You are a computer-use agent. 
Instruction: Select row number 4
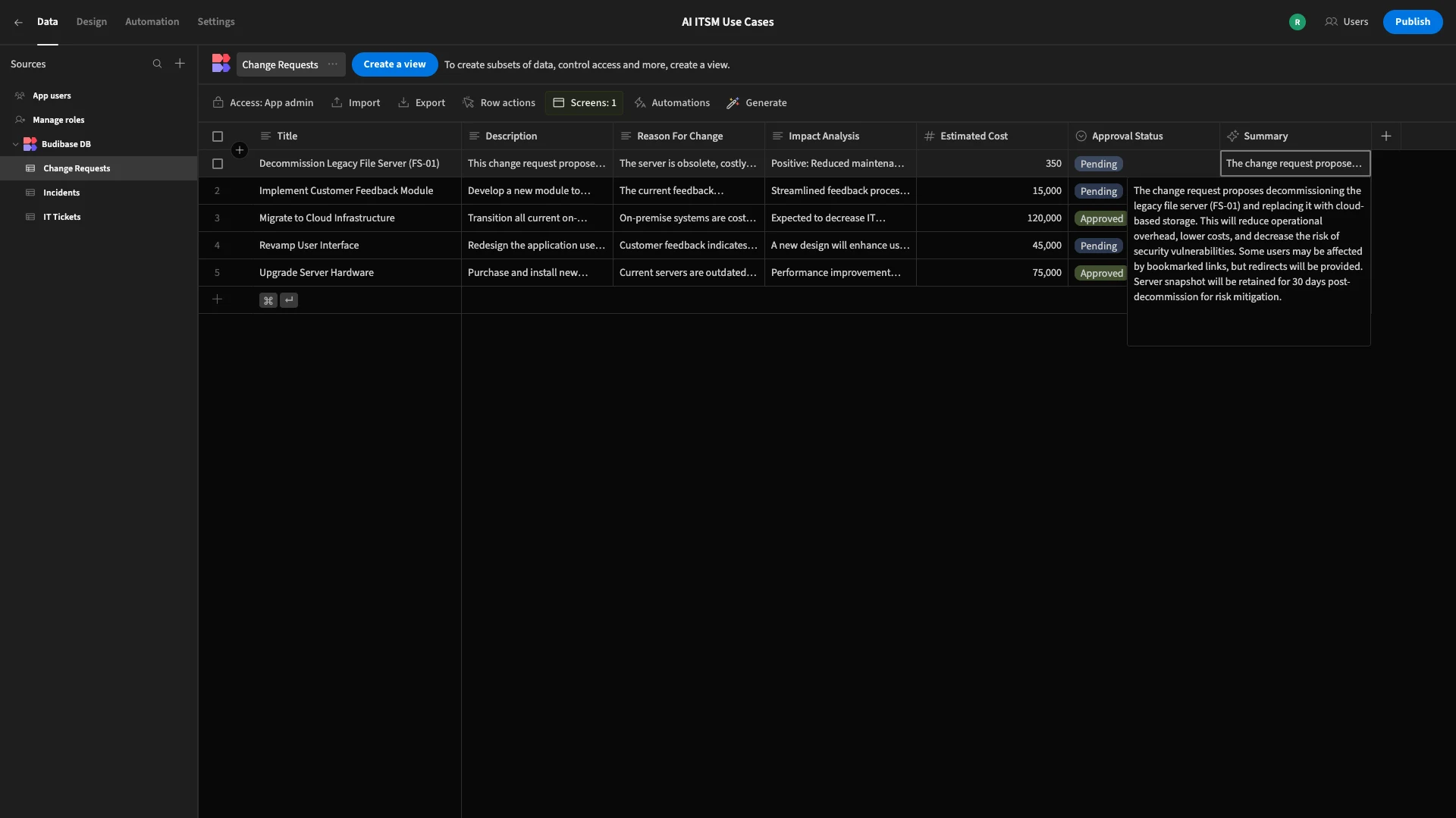[217, 246]
